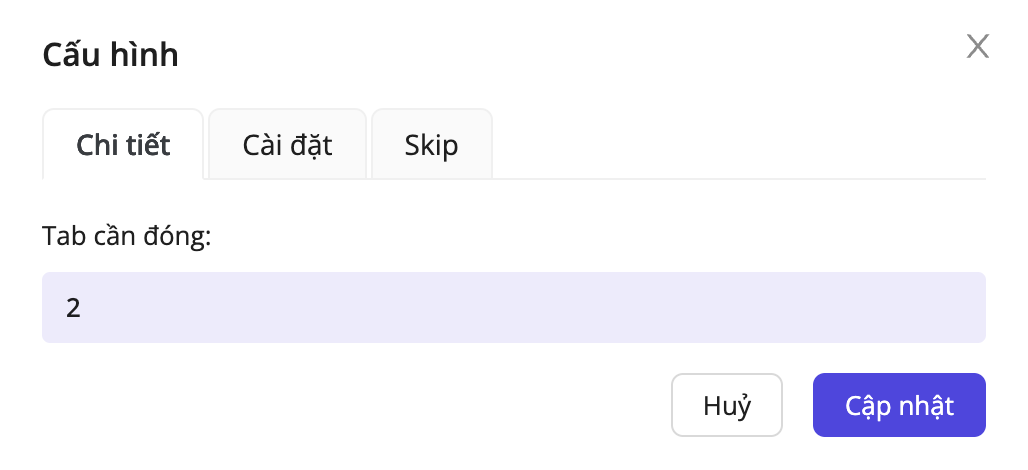Go to the Skip configuration tab

[x=431, y=145]
